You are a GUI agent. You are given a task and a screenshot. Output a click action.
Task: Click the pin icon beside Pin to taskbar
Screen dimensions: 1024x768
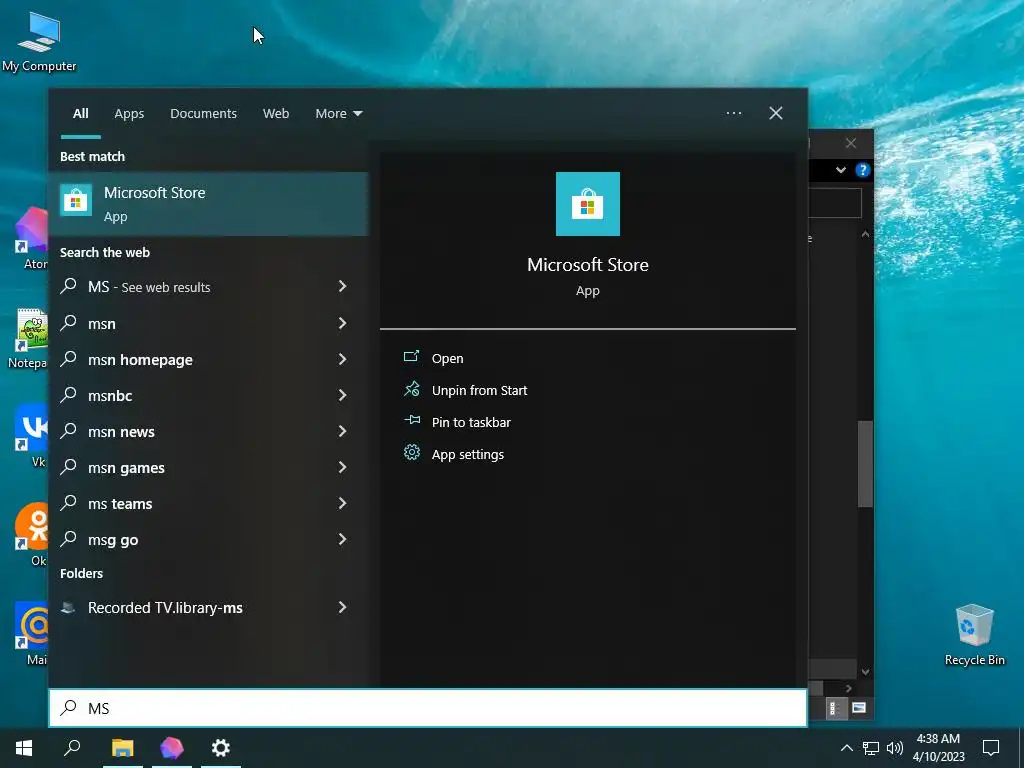point(411,420)
